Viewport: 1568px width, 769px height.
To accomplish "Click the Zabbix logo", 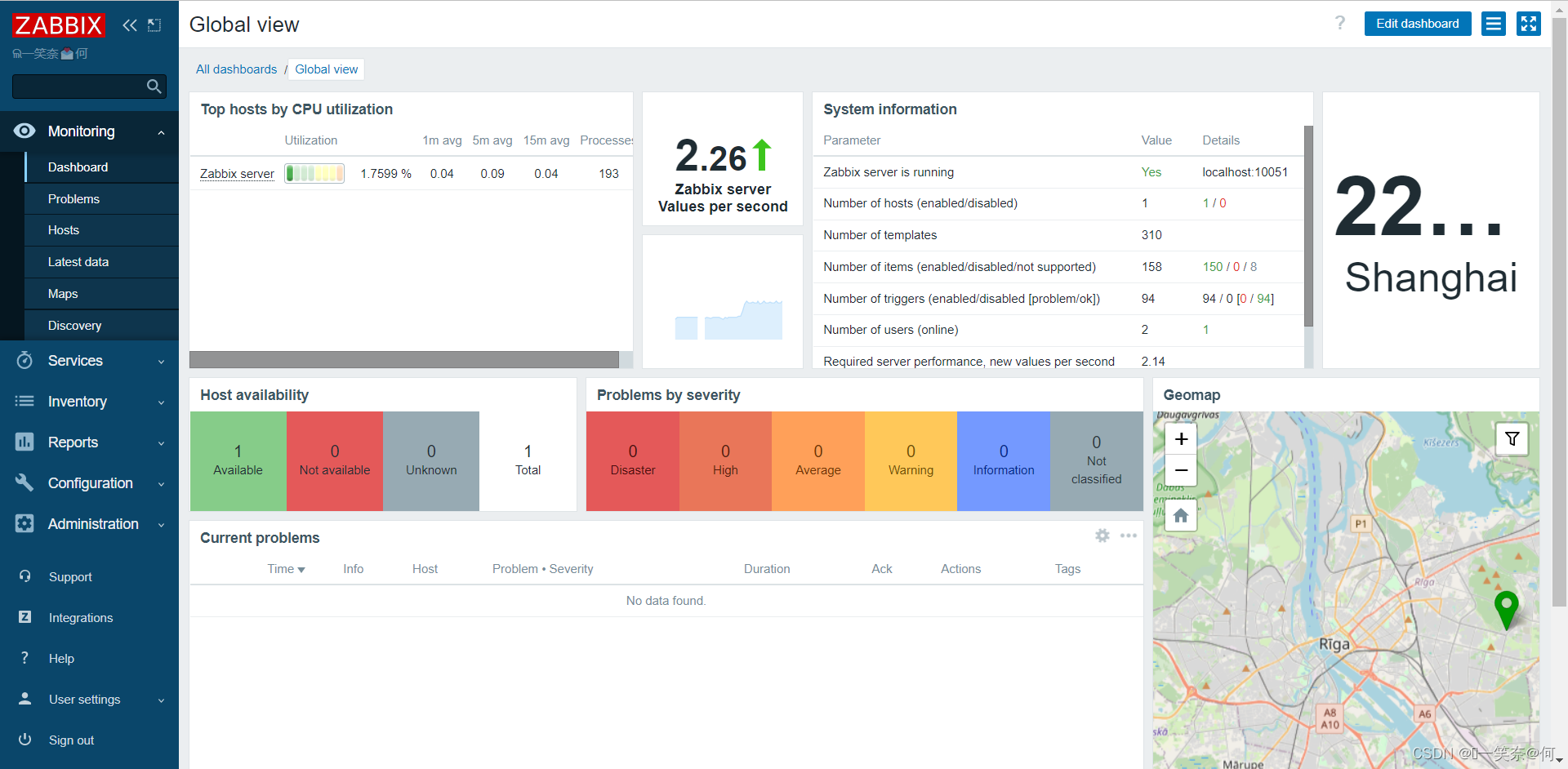I will (58, 25).
